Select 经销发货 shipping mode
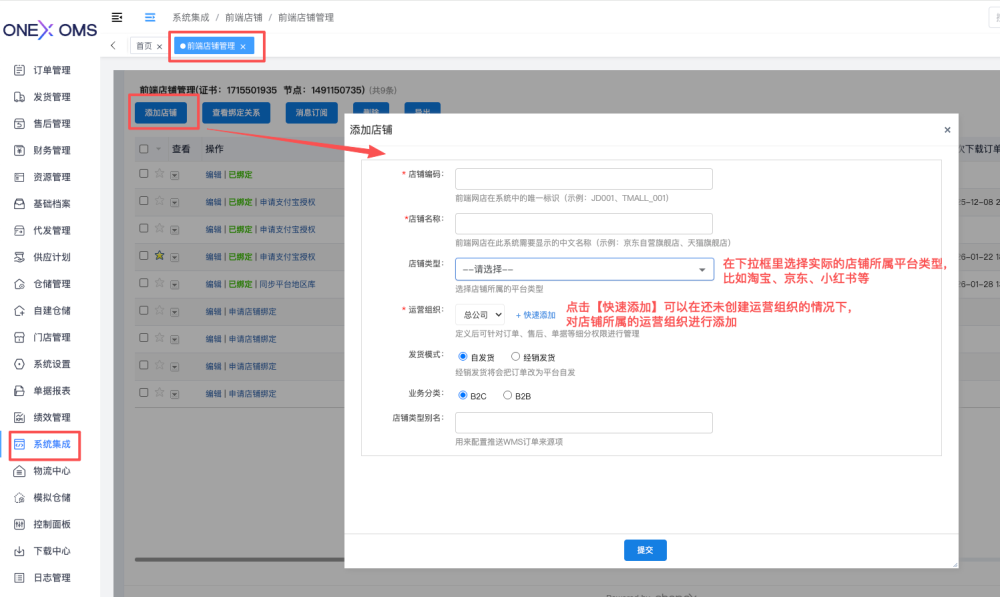 pyautogui.click(x=515, y=357)
